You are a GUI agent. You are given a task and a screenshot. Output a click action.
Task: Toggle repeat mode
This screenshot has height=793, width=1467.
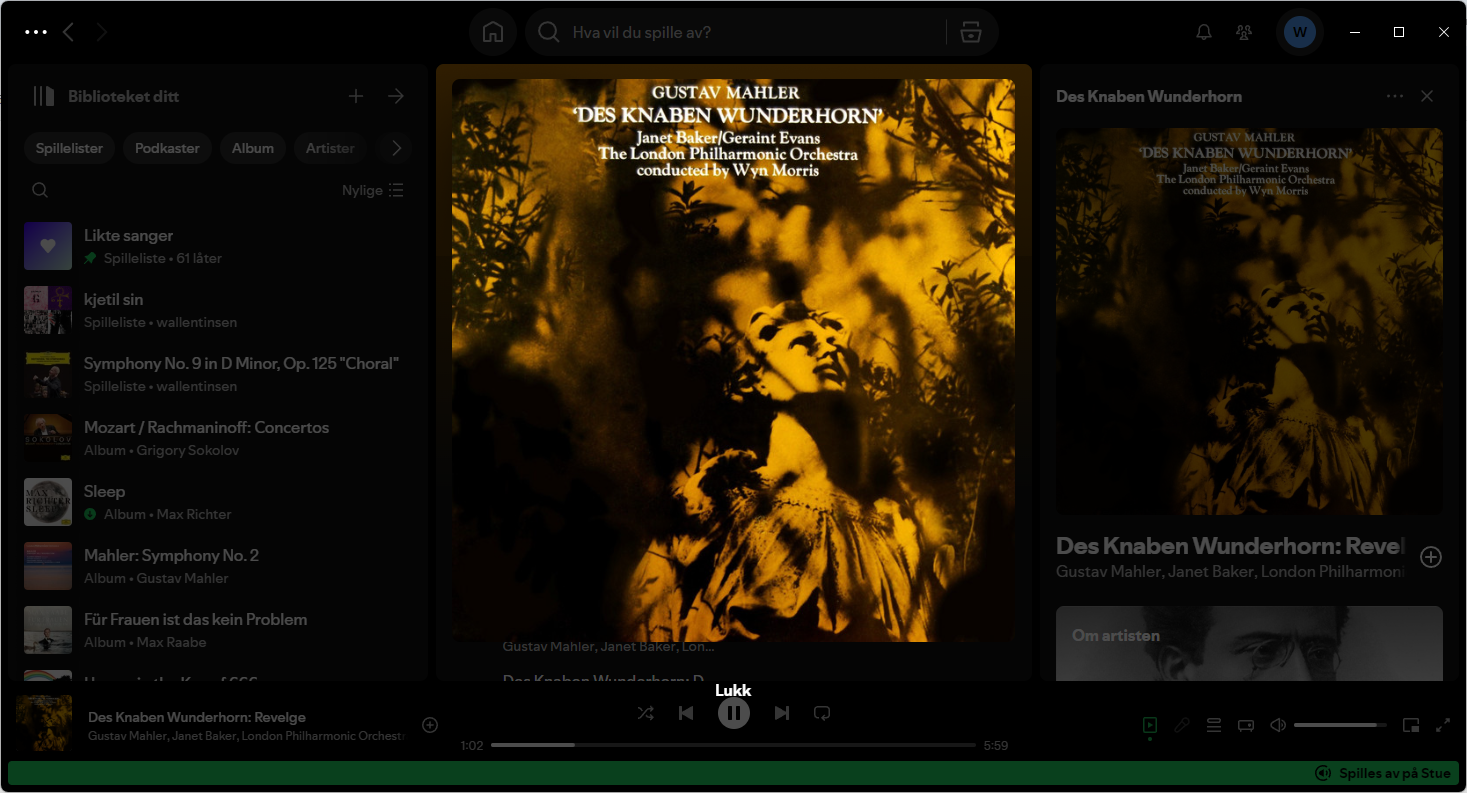point(822,713)
